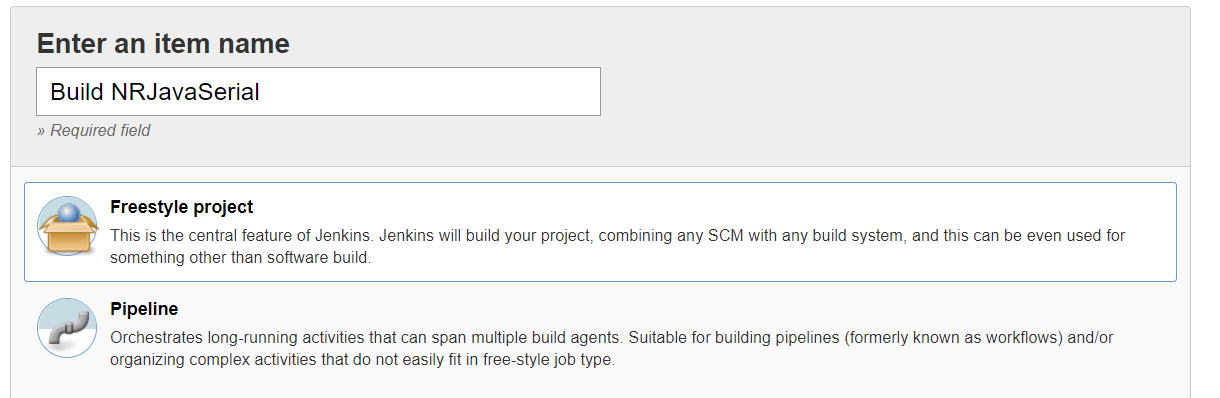Select the Pipeline pipe icon
The image size is (1220, 398).
tap(67, 328)
